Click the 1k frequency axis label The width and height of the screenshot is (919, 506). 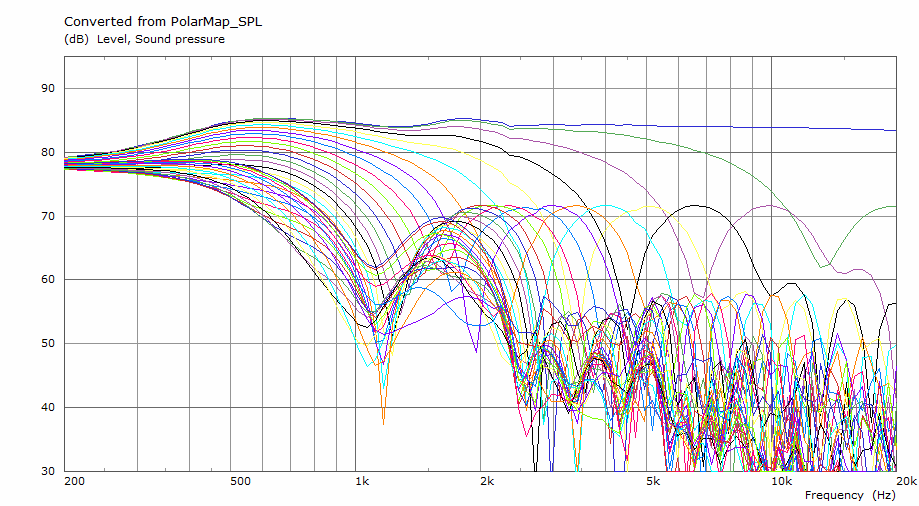[362, 481]
